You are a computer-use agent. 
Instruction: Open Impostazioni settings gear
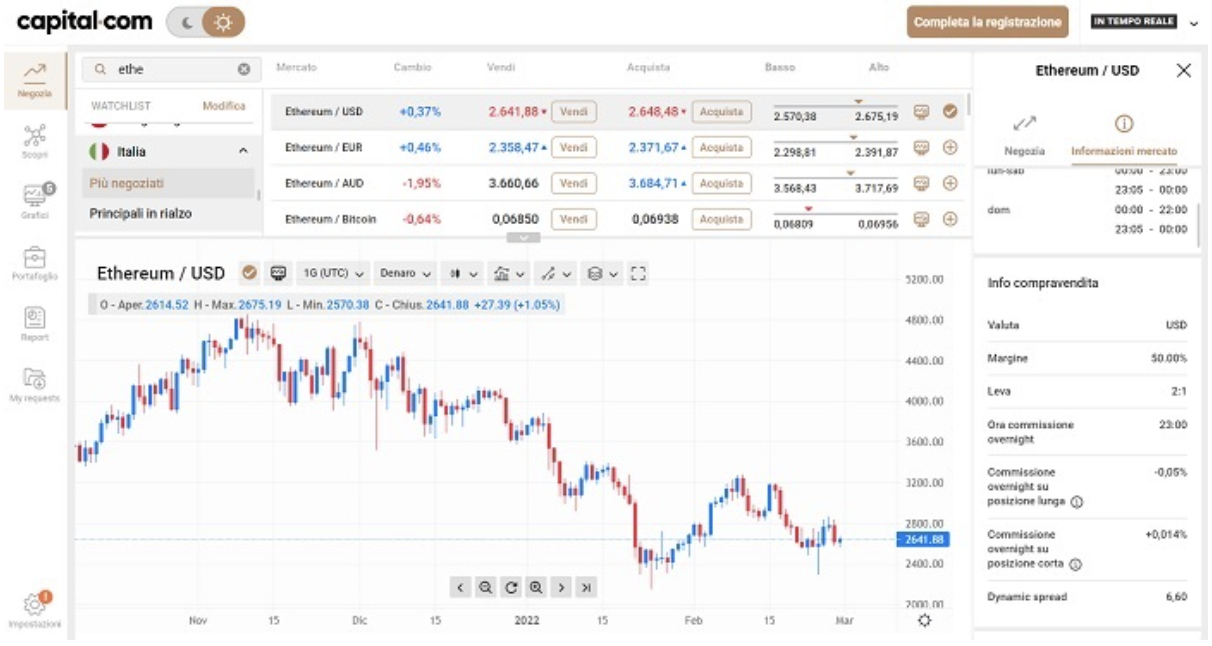[35, 608]
